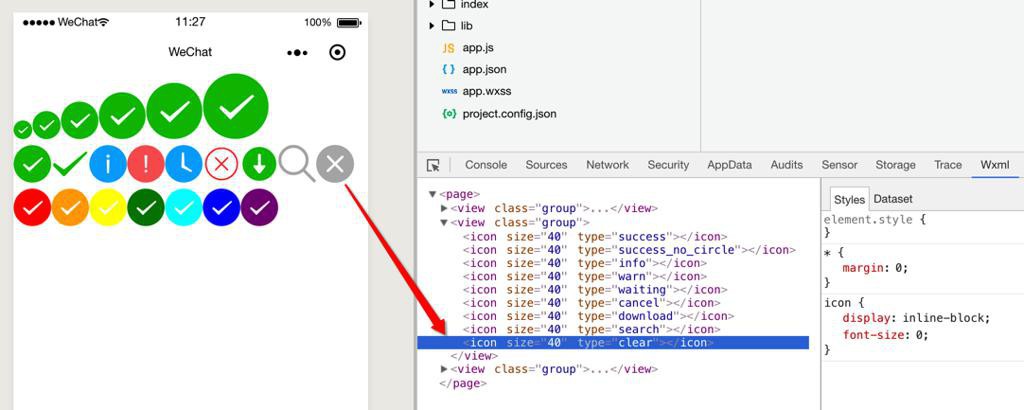Click the largest green success icon

[236, 106]
